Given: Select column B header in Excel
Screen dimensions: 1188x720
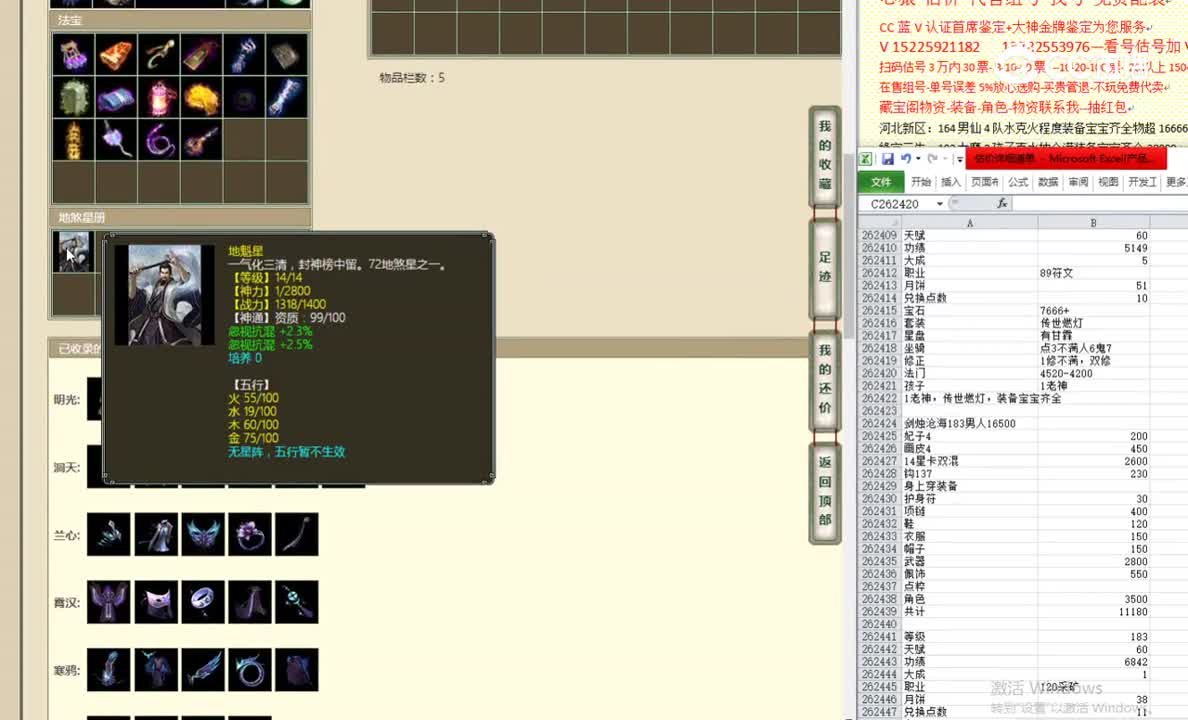Looking at the screenshot, I should 1093,223.
